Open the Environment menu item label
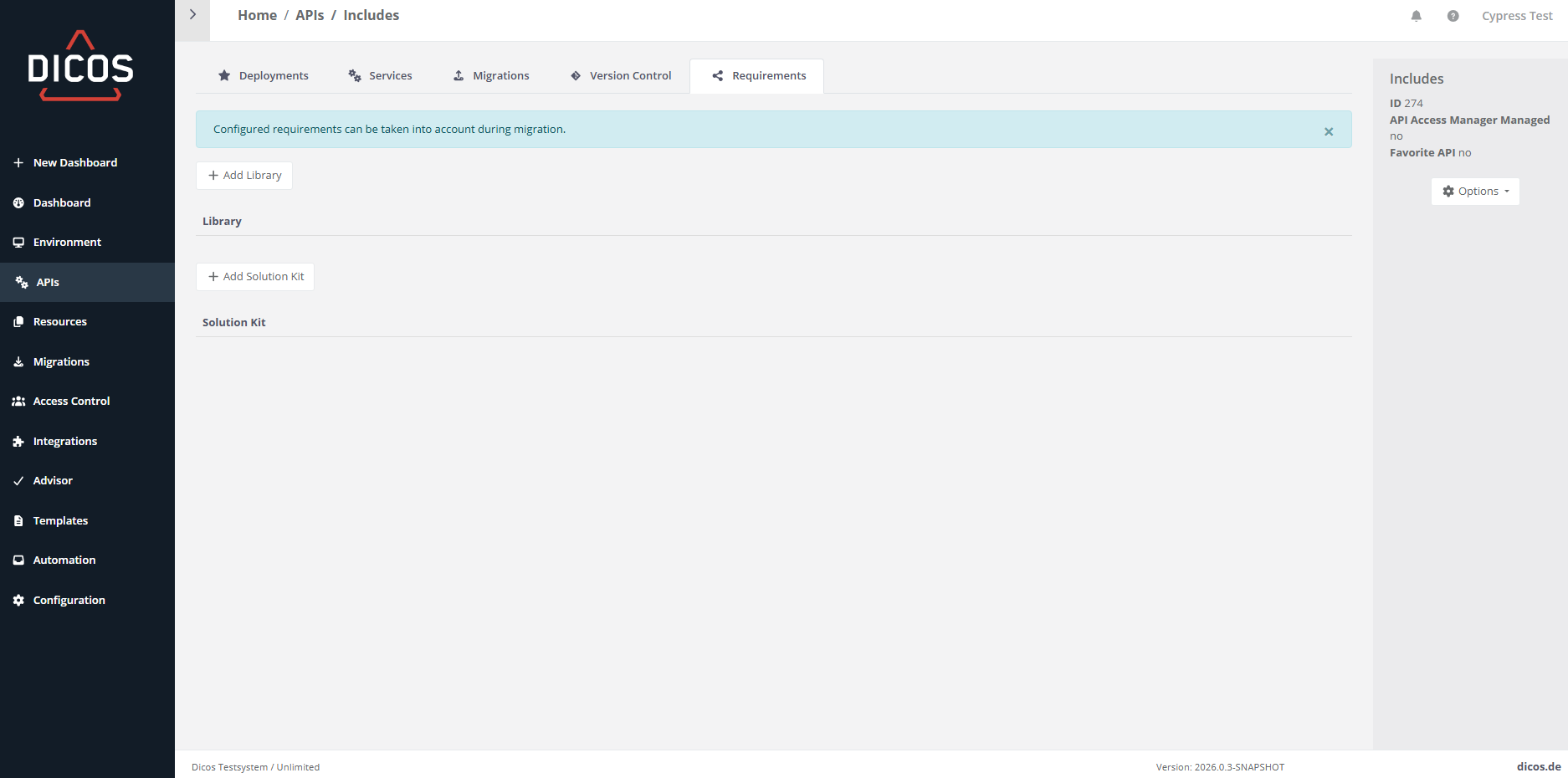Image resolution: width=1568 pixels, height=778 pixels. pos(67,243)
